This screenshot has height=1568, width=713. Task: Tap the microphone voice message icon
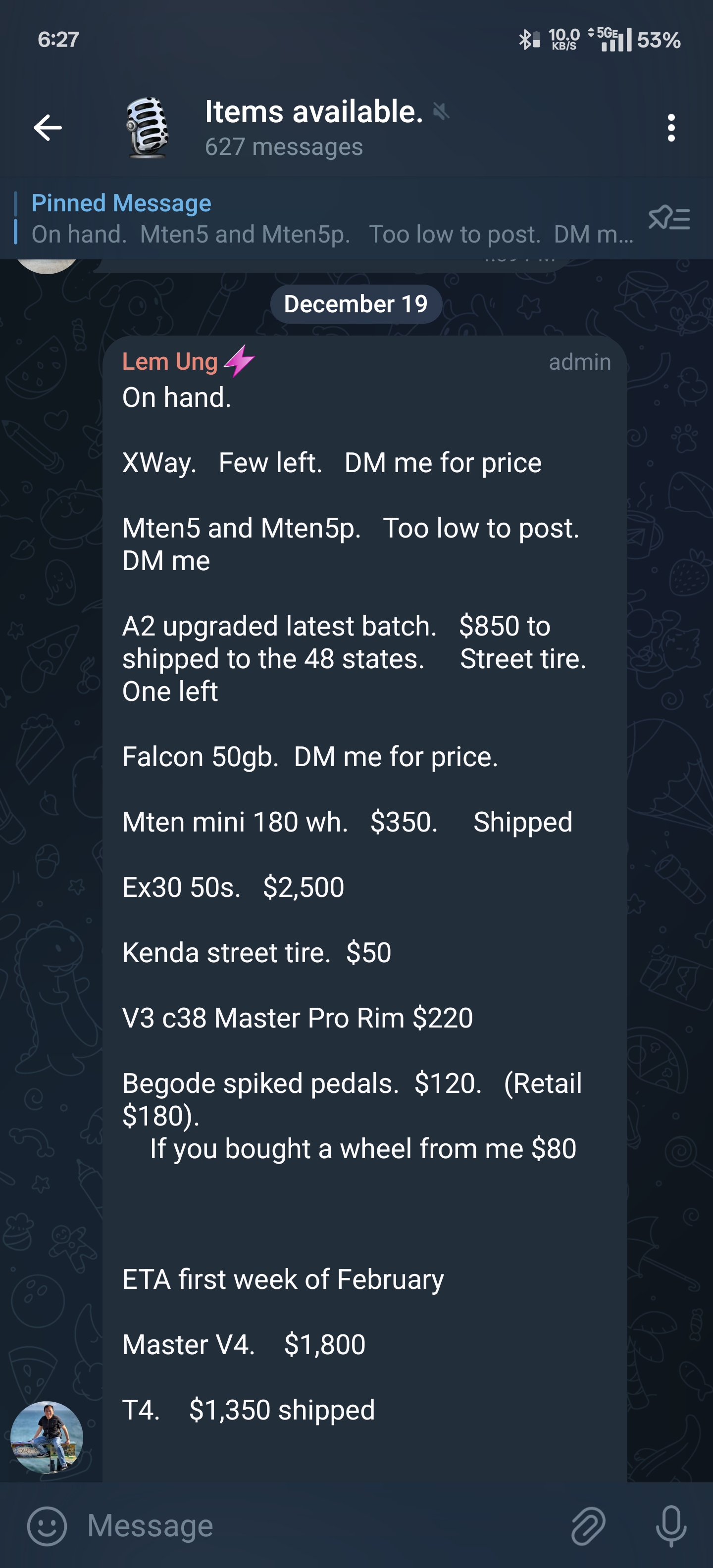671,1526
